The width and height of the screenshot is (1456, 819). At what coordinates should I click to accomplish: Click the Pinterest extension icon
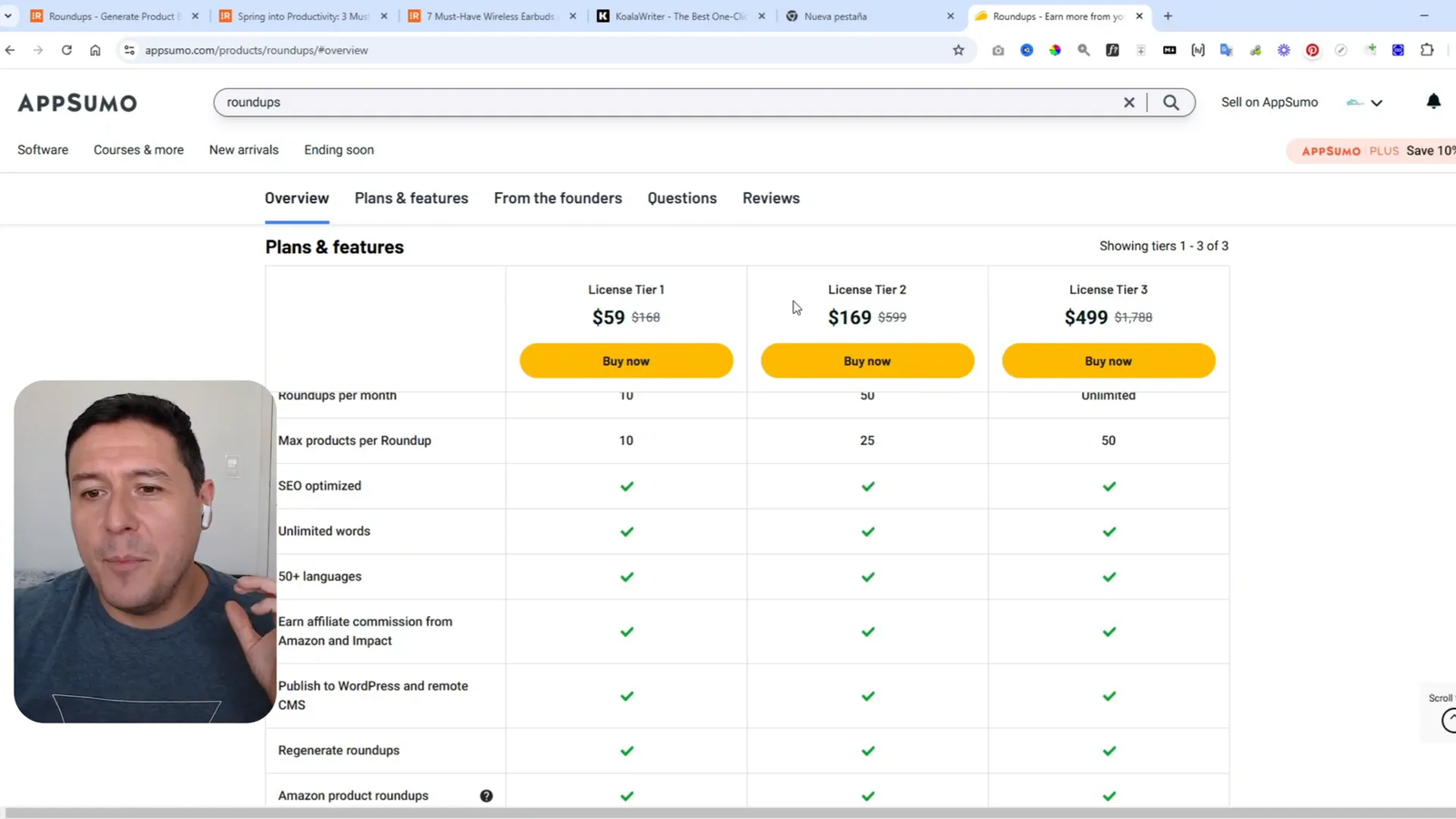coord(1312,50)
